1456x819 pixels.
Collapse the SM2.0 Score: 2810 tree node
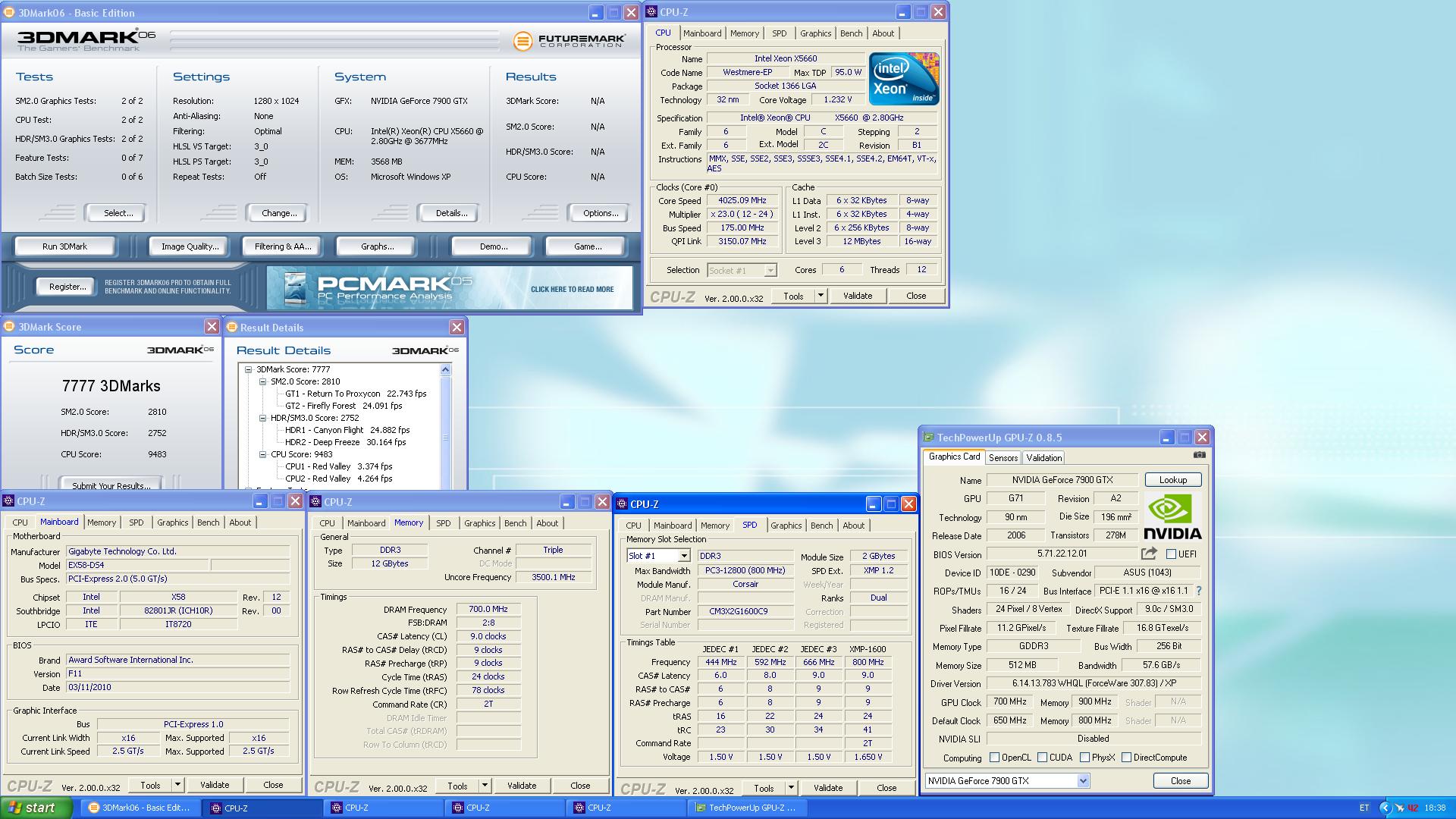[x=262, y=381]
